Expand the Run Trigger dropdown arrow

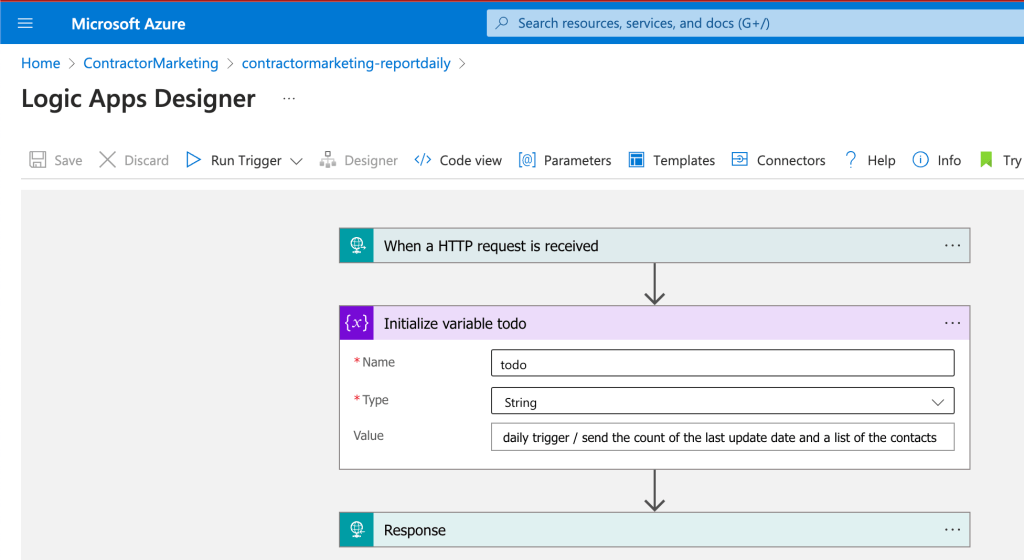coord(296,161)
